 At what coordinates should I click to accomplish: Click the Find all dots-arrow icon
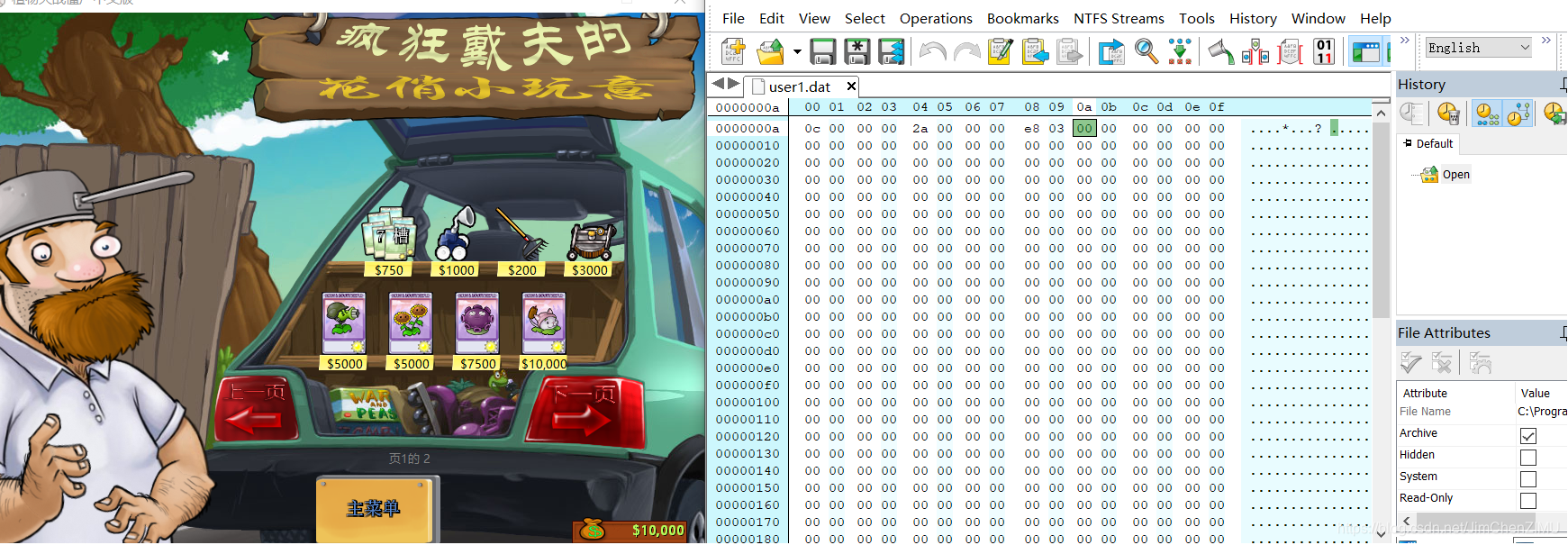[1180, 51]
